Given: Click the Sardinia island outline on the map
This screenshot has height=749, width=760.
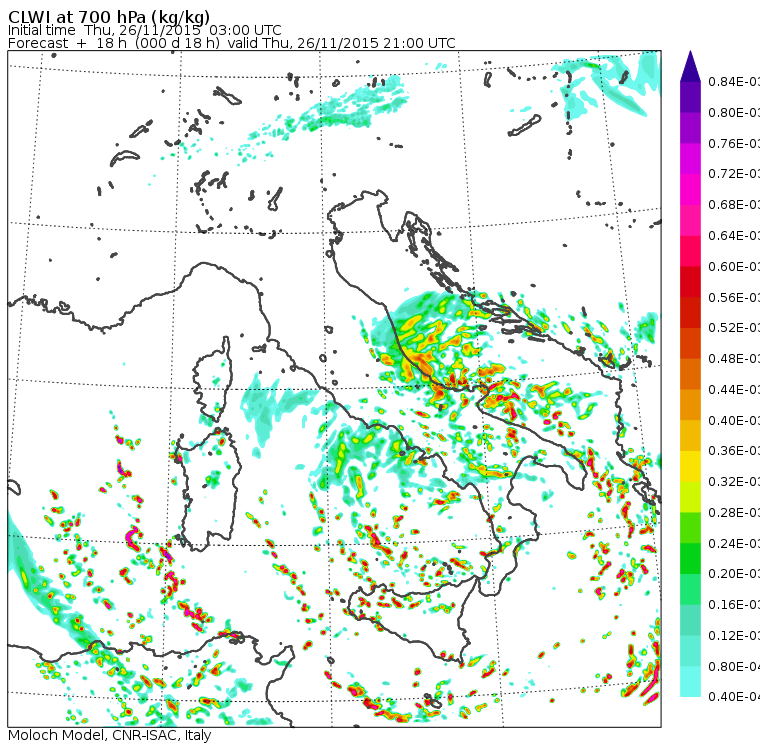Looking at the screenshot, I should 208,490.
